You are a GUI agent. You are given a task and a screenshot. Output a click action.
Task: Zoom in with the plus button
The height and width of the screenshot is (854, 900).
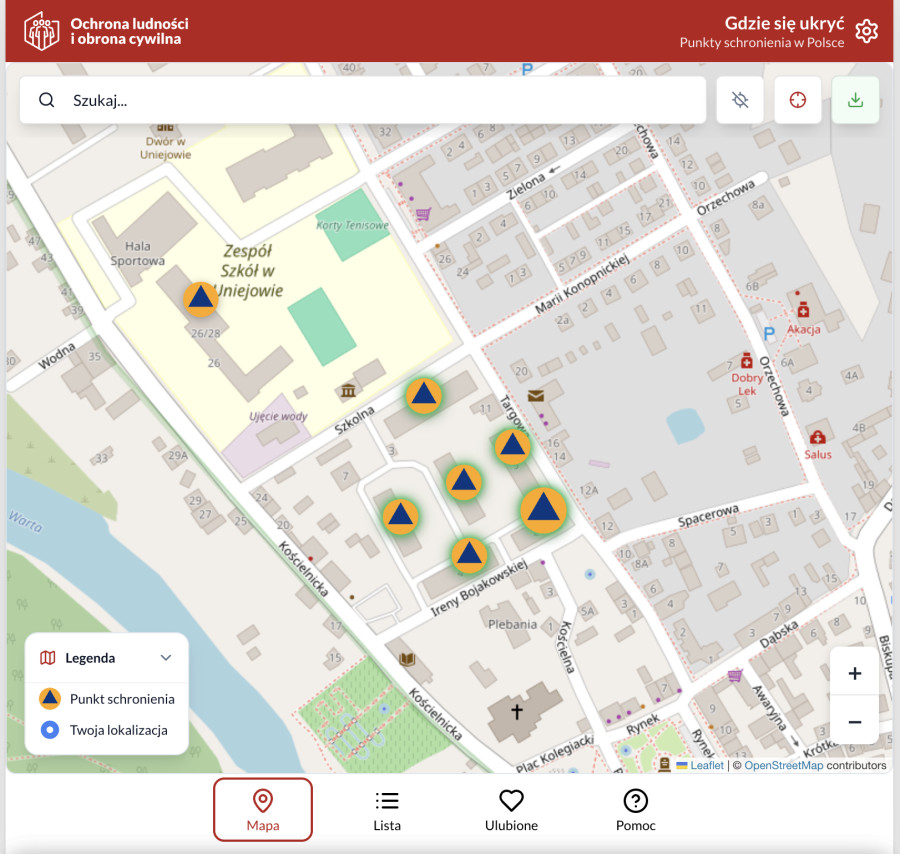(x=854, y=673)
